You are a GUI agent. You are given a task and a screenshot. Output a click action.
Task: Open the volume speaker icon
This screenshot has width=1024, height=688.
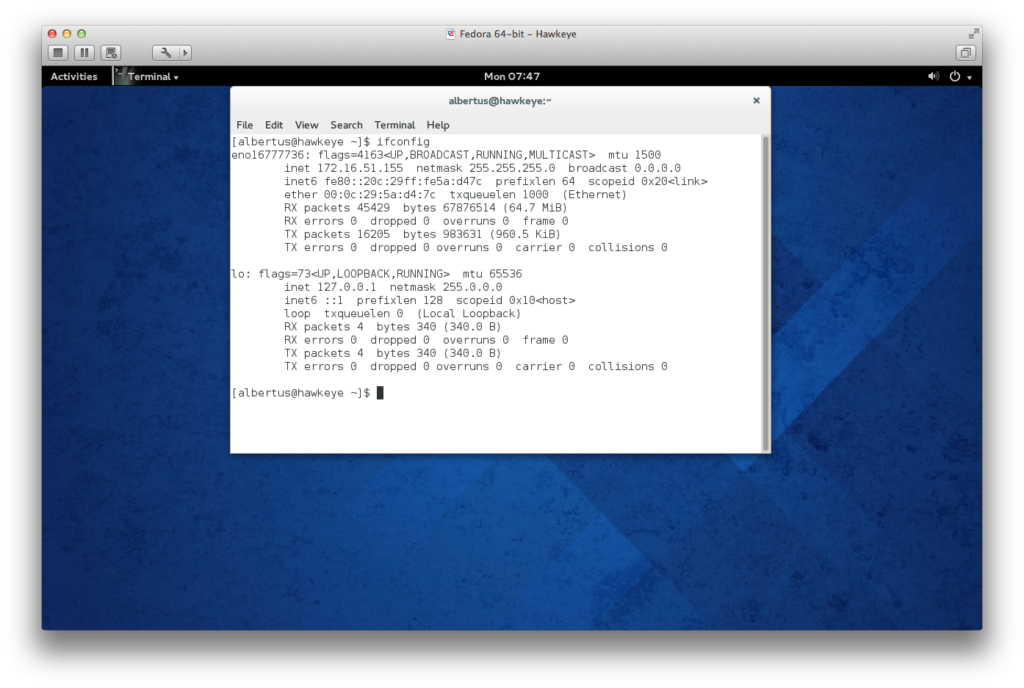(x=933, y=76)
